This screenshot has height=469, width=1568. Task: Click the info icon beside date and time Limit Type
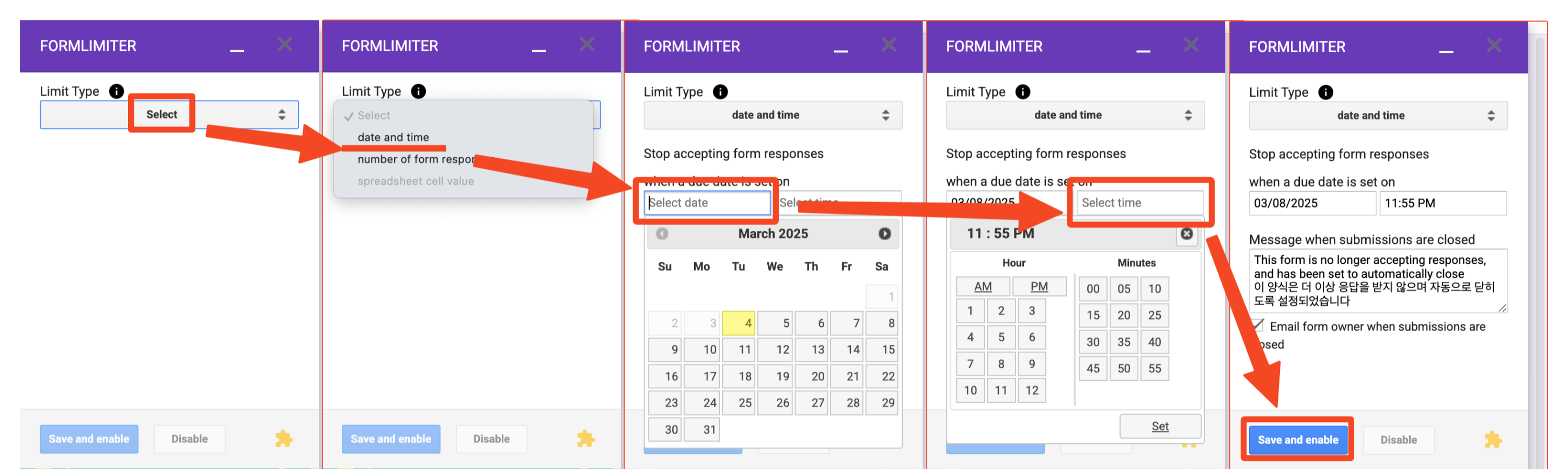720,92
